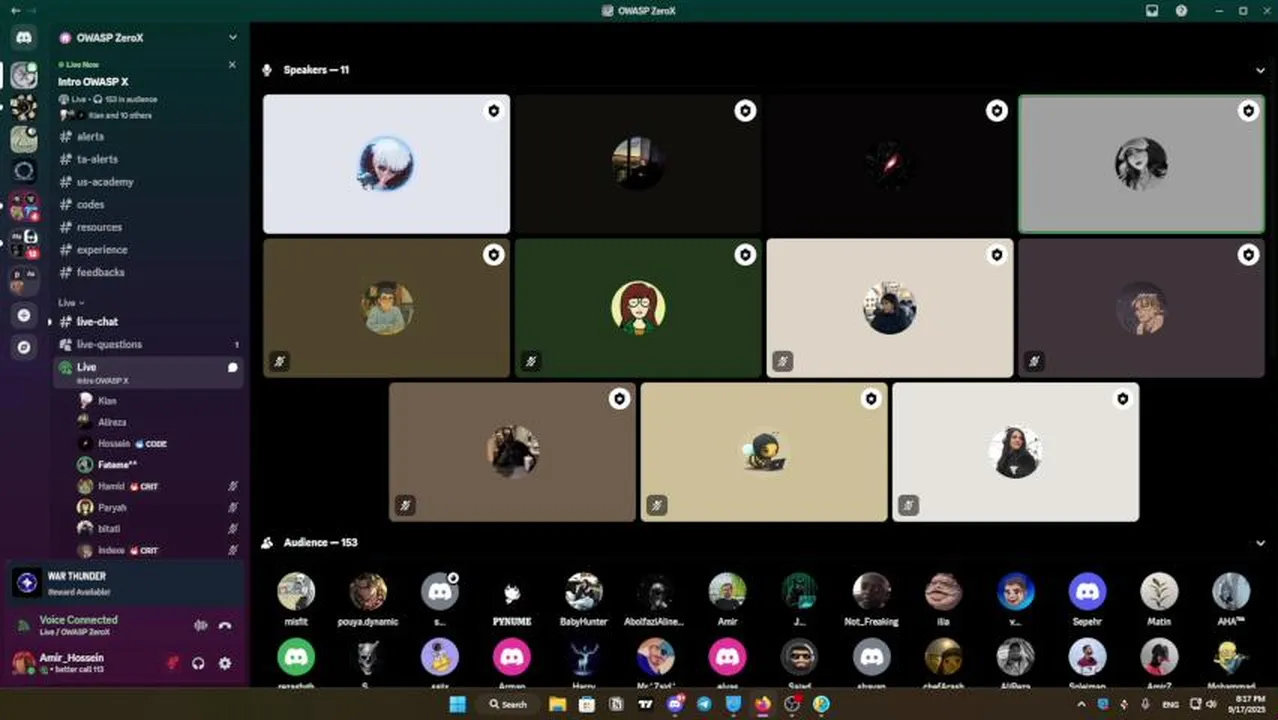Viewport: 1278px width, 720px height.
Task: Open TradingView icon in taskbar
Action: click(646, 704)
